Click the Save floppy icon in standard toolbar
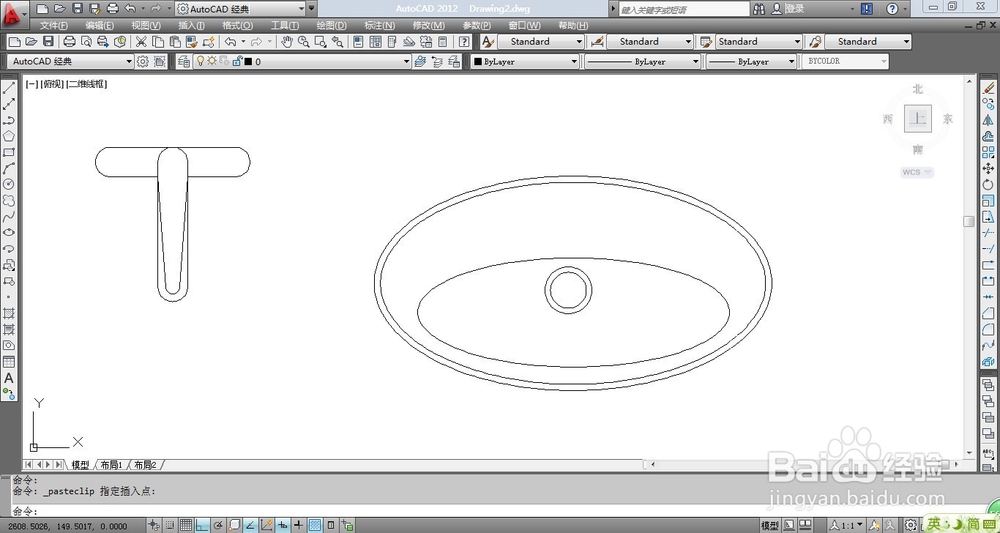Image resolution: width=1000 pixels, height=533 pixels. click(x=48, y=41)
